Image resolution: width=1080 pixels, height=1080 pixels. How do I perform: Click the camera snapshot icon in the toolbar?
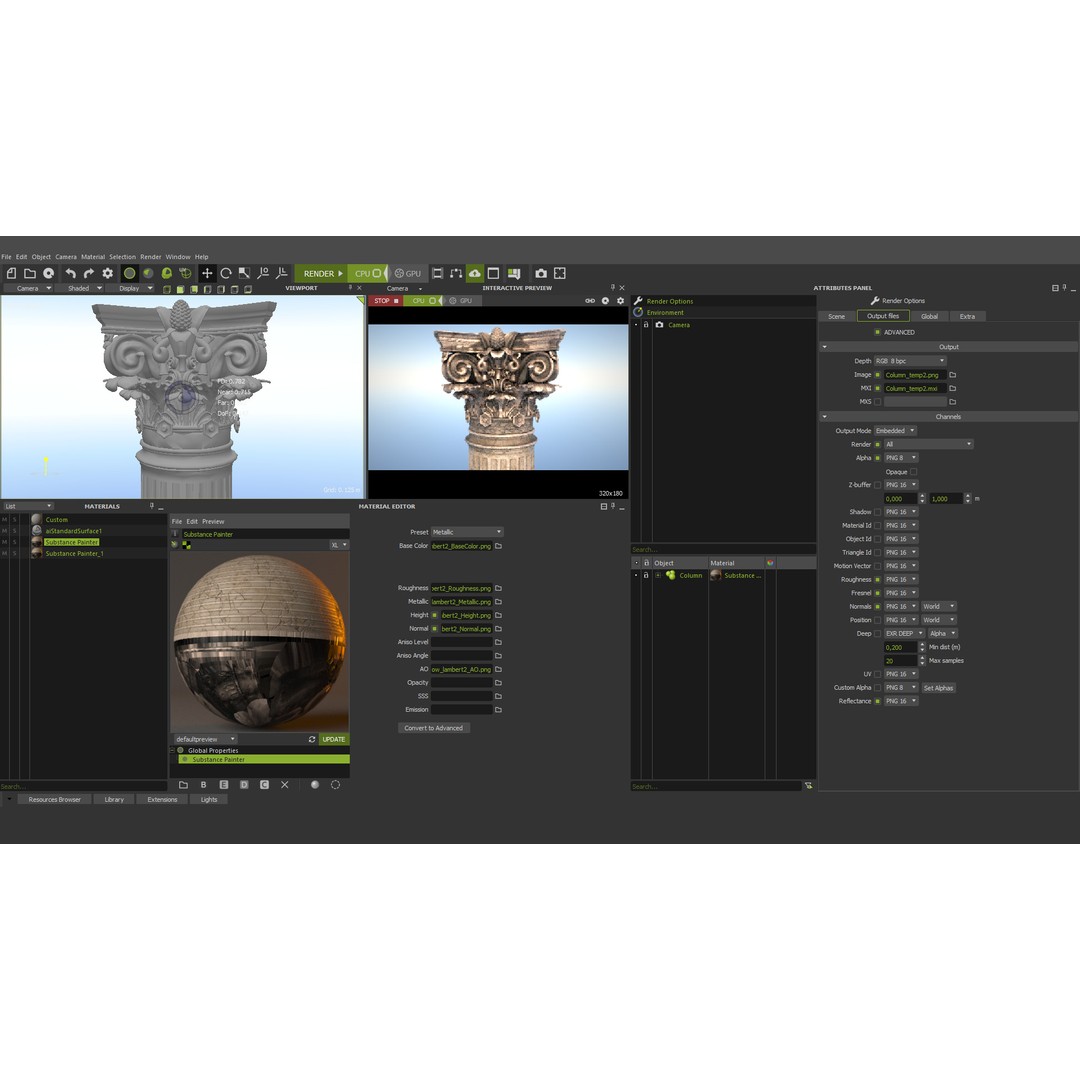click(x=540, y=273)
